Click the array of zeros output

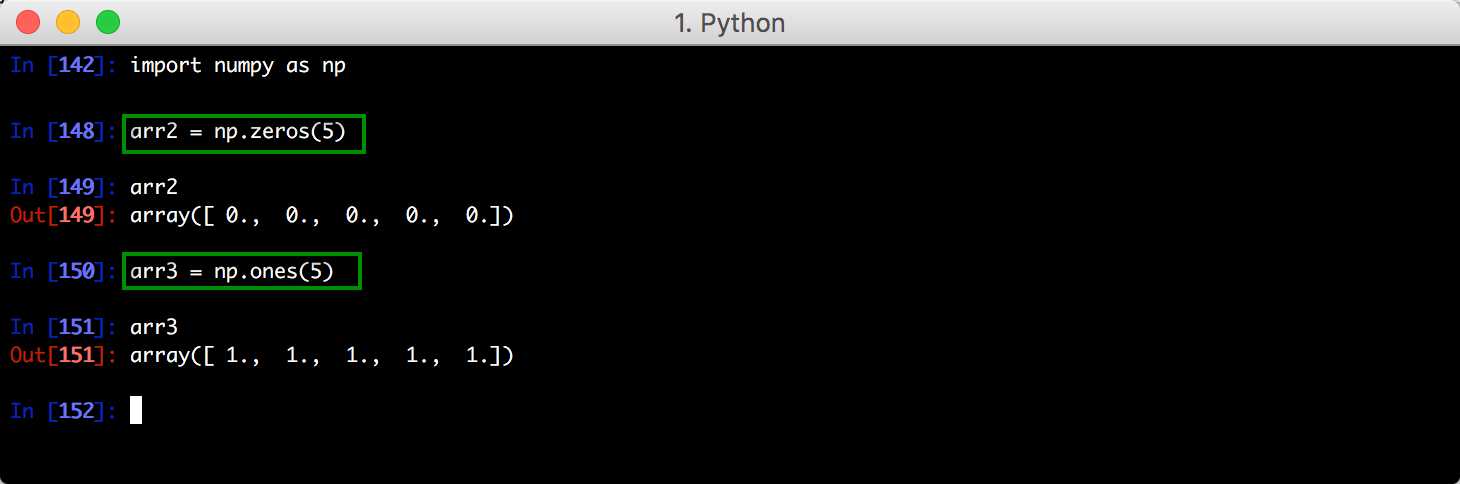tap(322, 215)
